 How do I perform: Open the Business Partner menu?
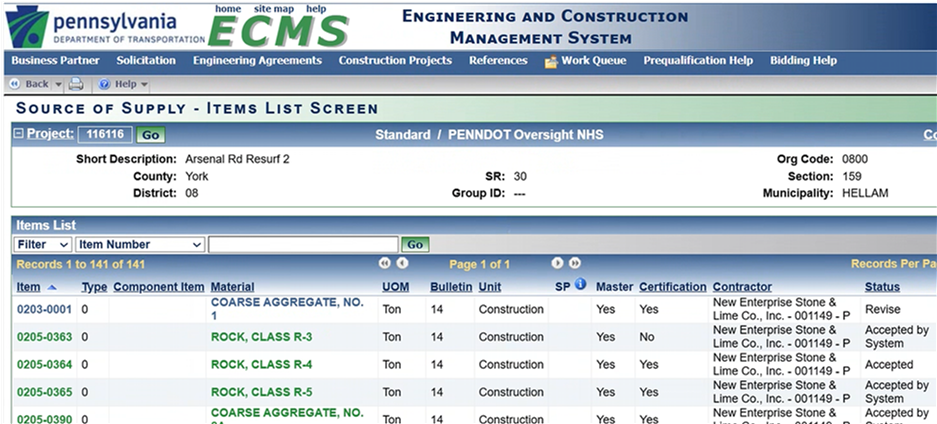[x=56, y=60]
